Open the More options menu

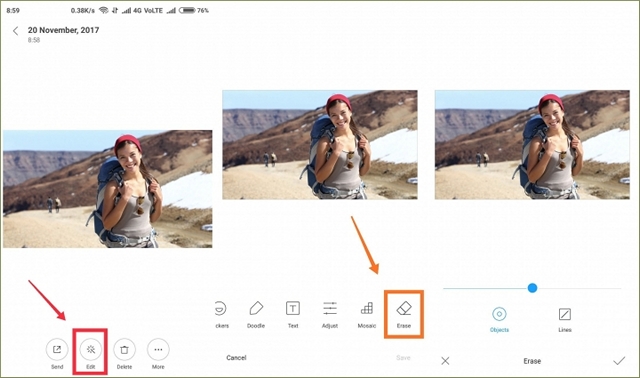[x=158, y=350]
